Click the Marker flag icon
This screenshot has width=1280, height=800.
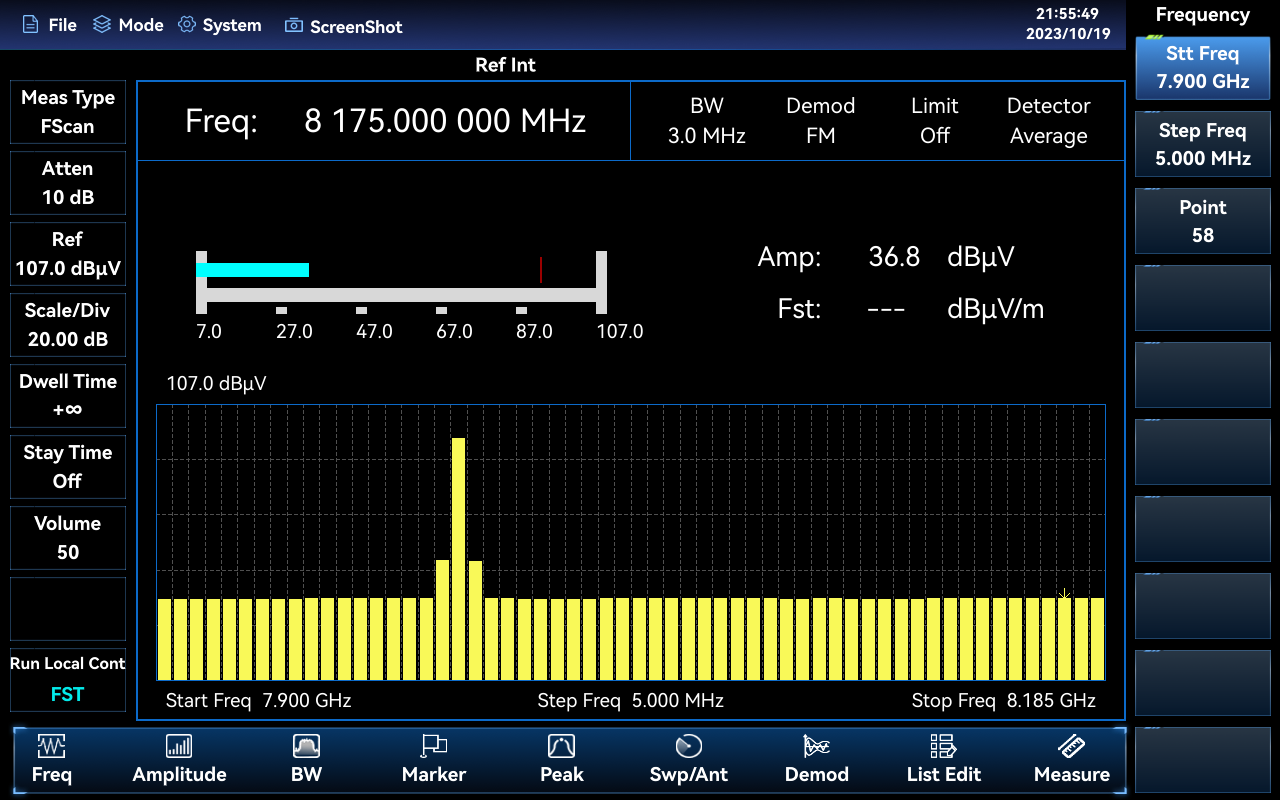coord(434,746)
